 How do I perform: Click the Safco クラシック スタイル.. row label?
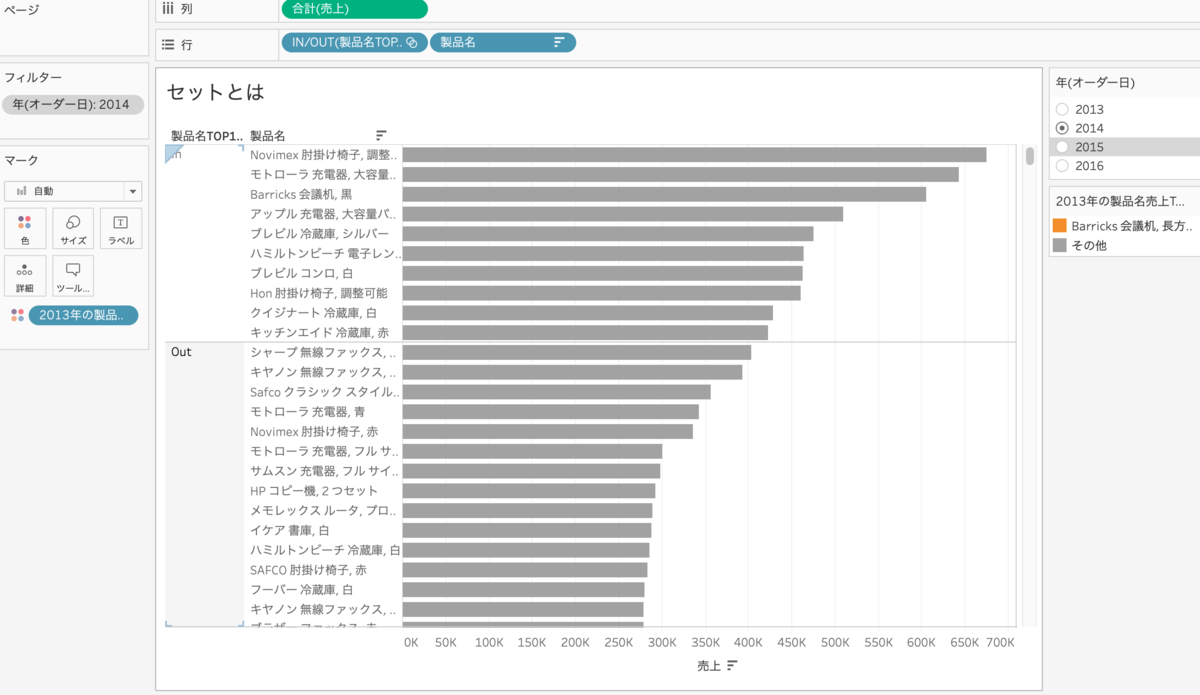[x=324, y=392]
